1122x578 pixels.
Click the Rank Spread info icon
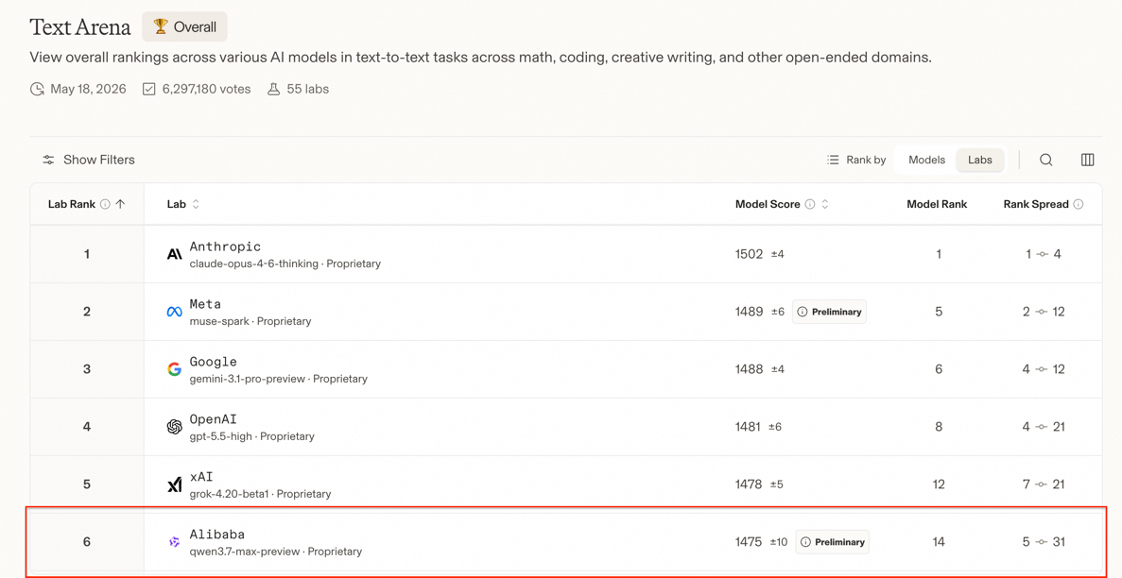tap(1078, 204)
